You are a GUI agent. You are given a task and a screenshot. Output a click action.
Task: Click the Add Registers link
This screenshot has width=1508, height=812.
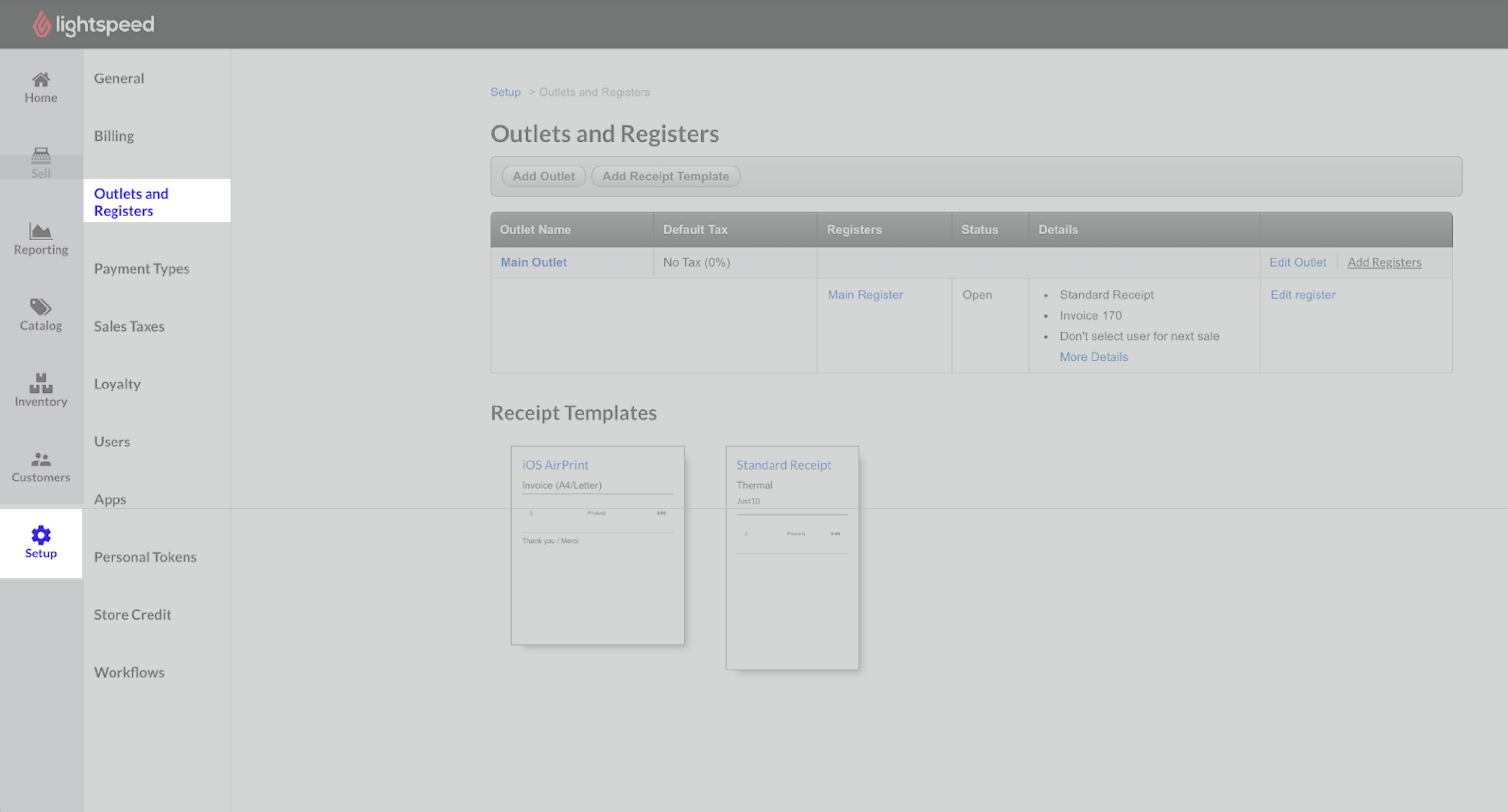click(1384, 262)
